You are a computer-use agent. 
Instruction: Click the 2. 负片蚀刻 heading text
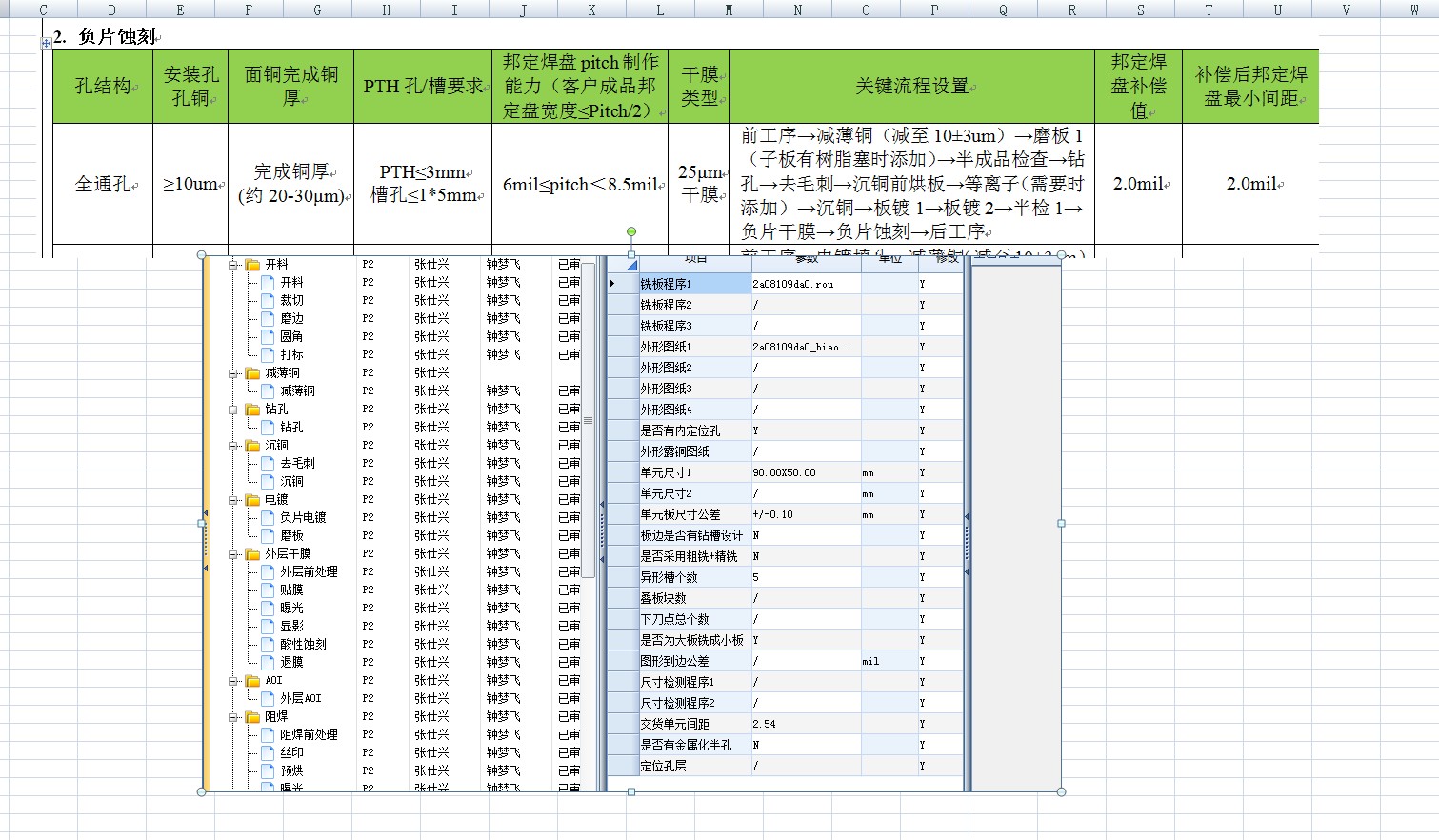[107, 36]
